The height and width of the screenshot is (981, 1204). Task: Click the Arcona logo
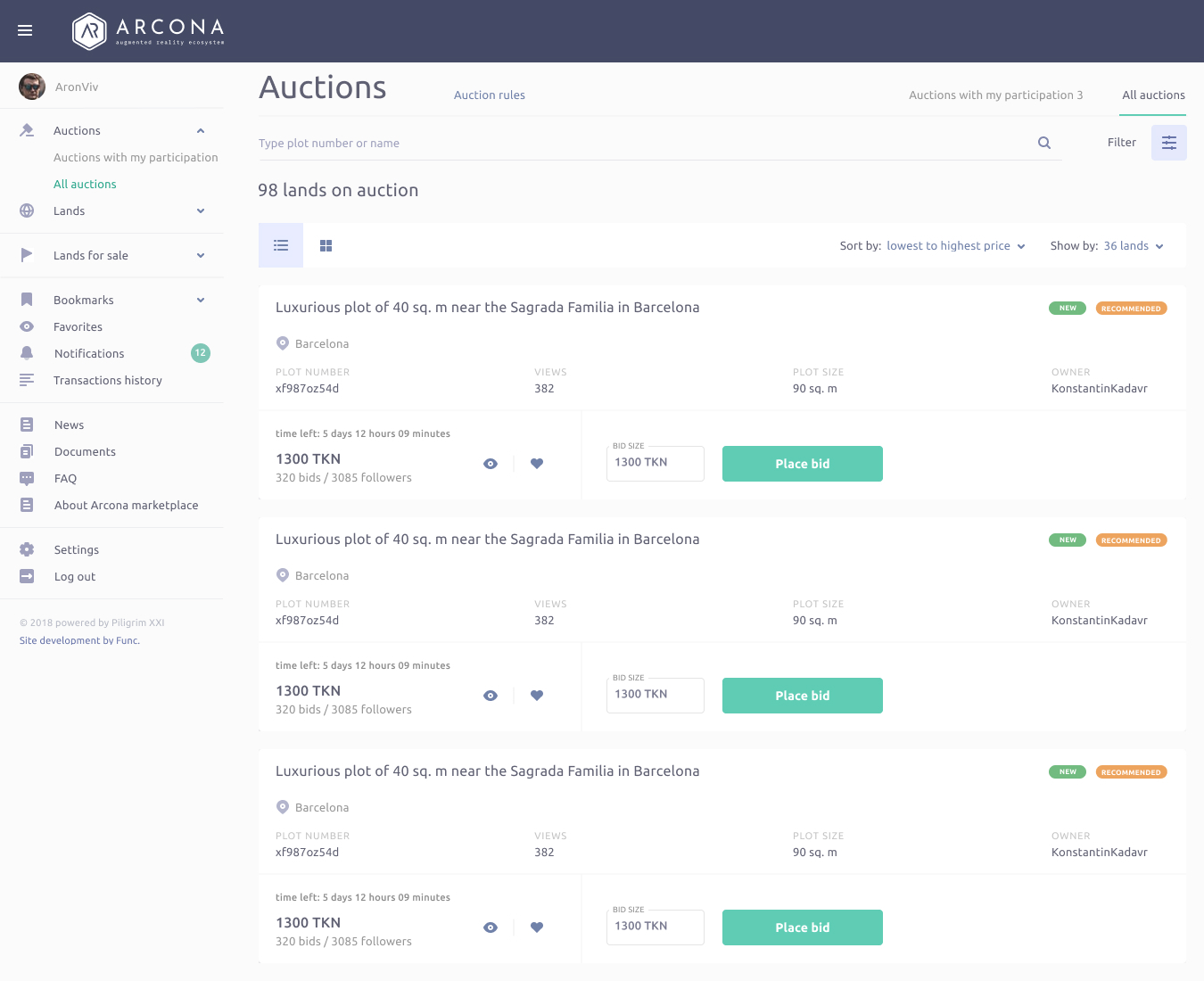tap(148, 31)
